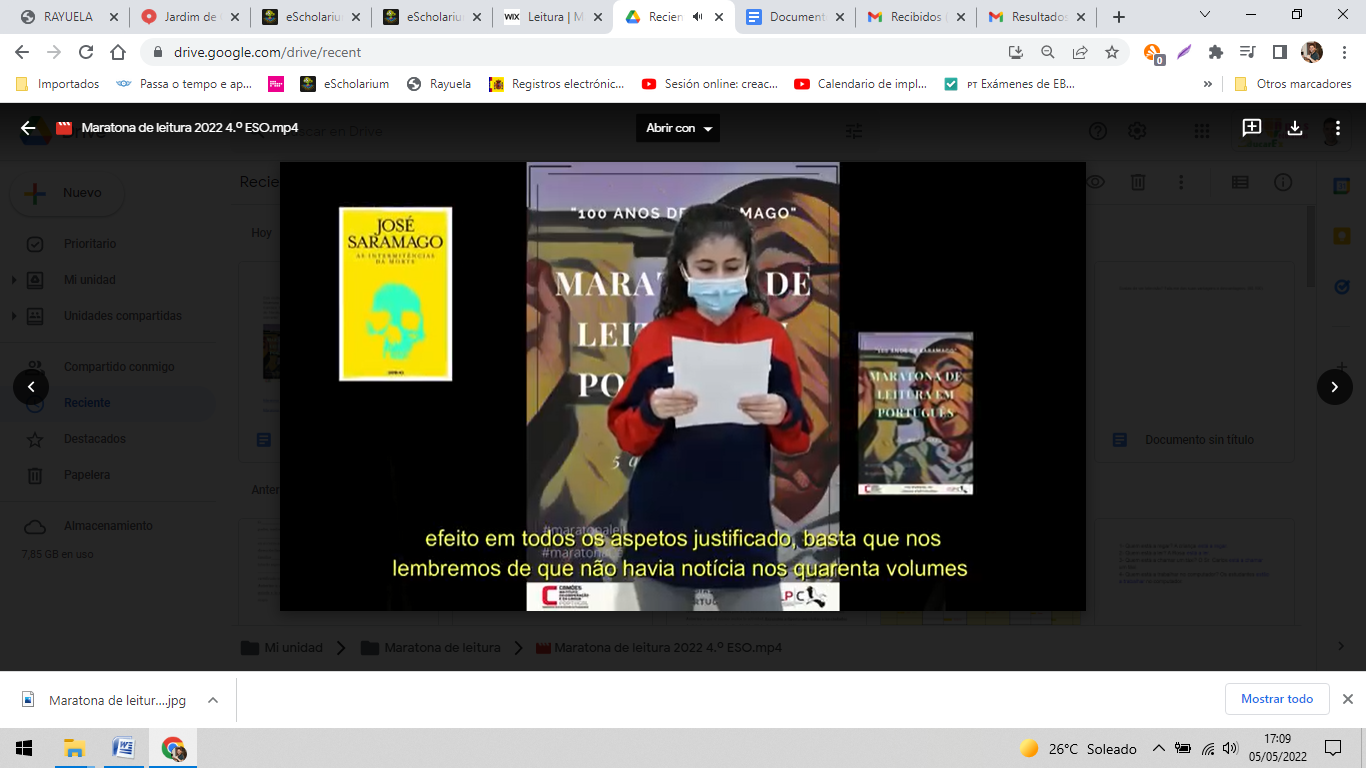
Task: Close the downloads bar
Action: pos(1347,699)
